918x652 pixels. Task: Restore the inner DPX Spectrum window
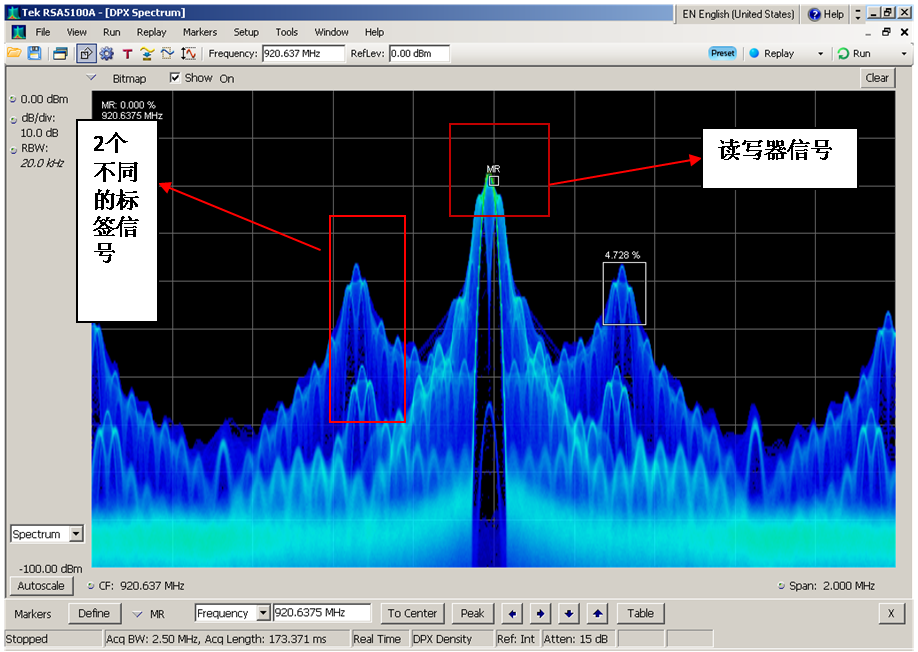click(886, 32)
